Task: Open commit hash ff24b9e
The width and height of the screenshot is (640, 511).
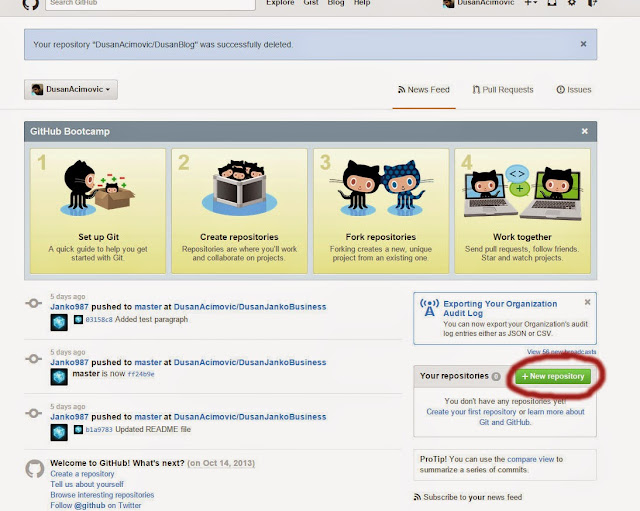Action: coord(141,374)
